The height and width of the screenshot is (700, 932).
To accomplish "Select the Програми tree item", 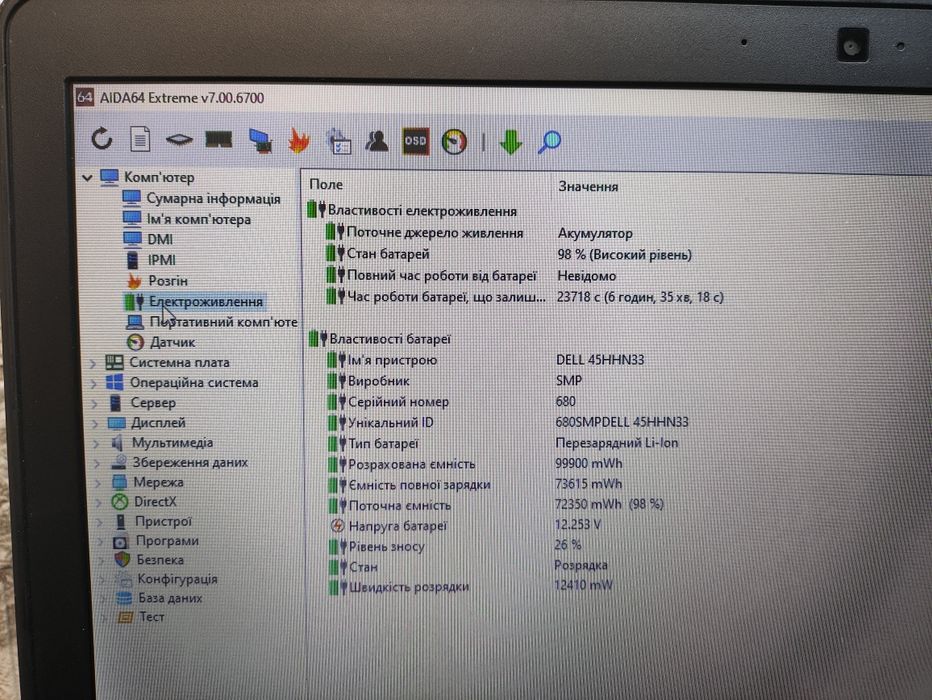I will (x=156, y=541).
